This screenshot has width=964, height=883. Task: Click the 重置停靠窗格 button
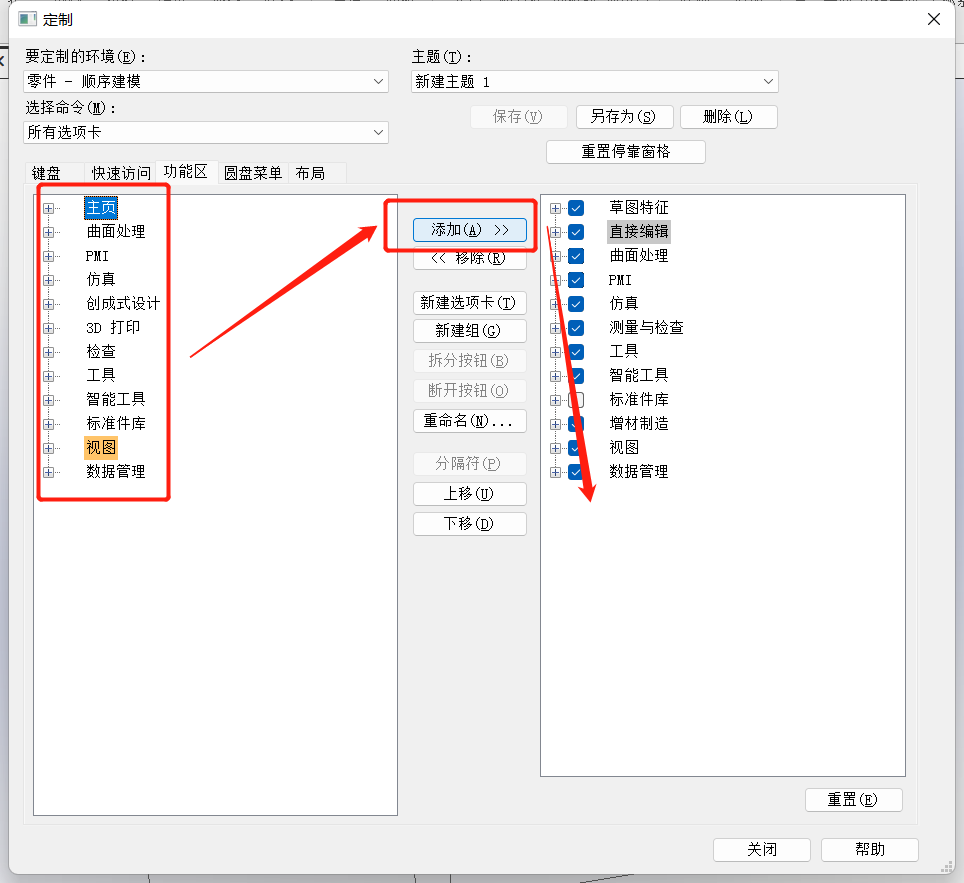[626, 152]
